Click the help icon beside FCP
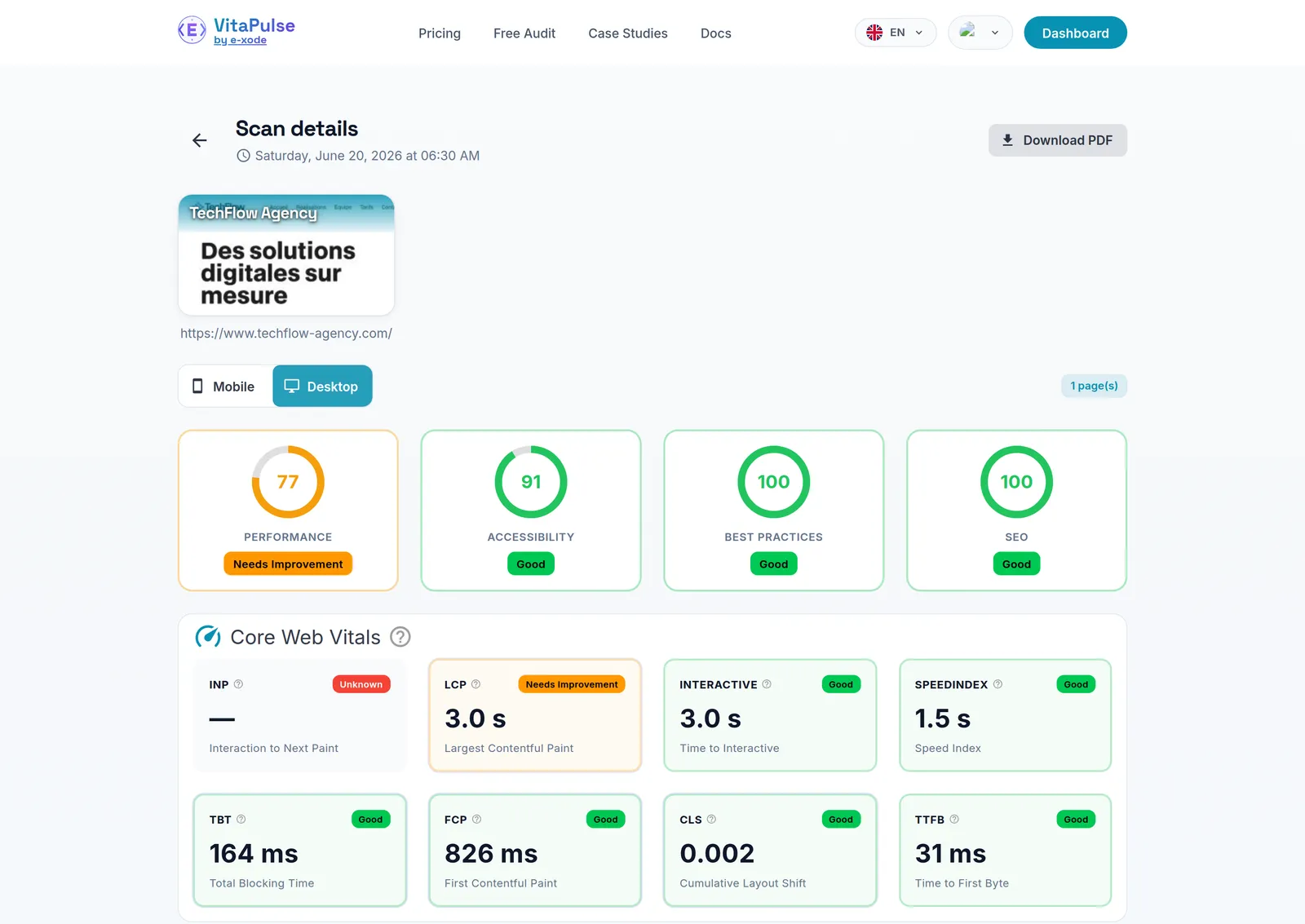Viewport: 1305px width, 924px height. tap(476, 820)
